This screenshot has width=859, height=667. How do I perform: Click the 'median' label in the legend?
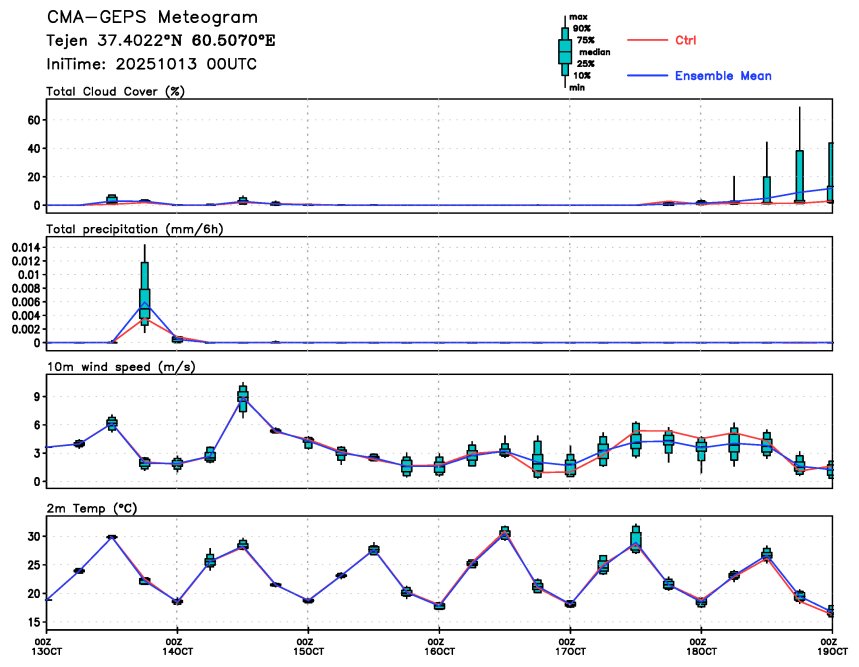(594, 52)
